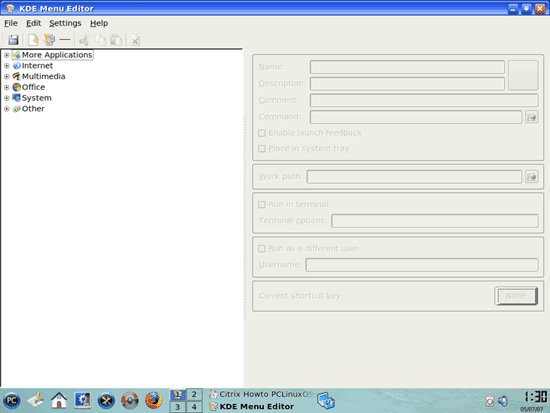Click the Description input field

[407, 84]
